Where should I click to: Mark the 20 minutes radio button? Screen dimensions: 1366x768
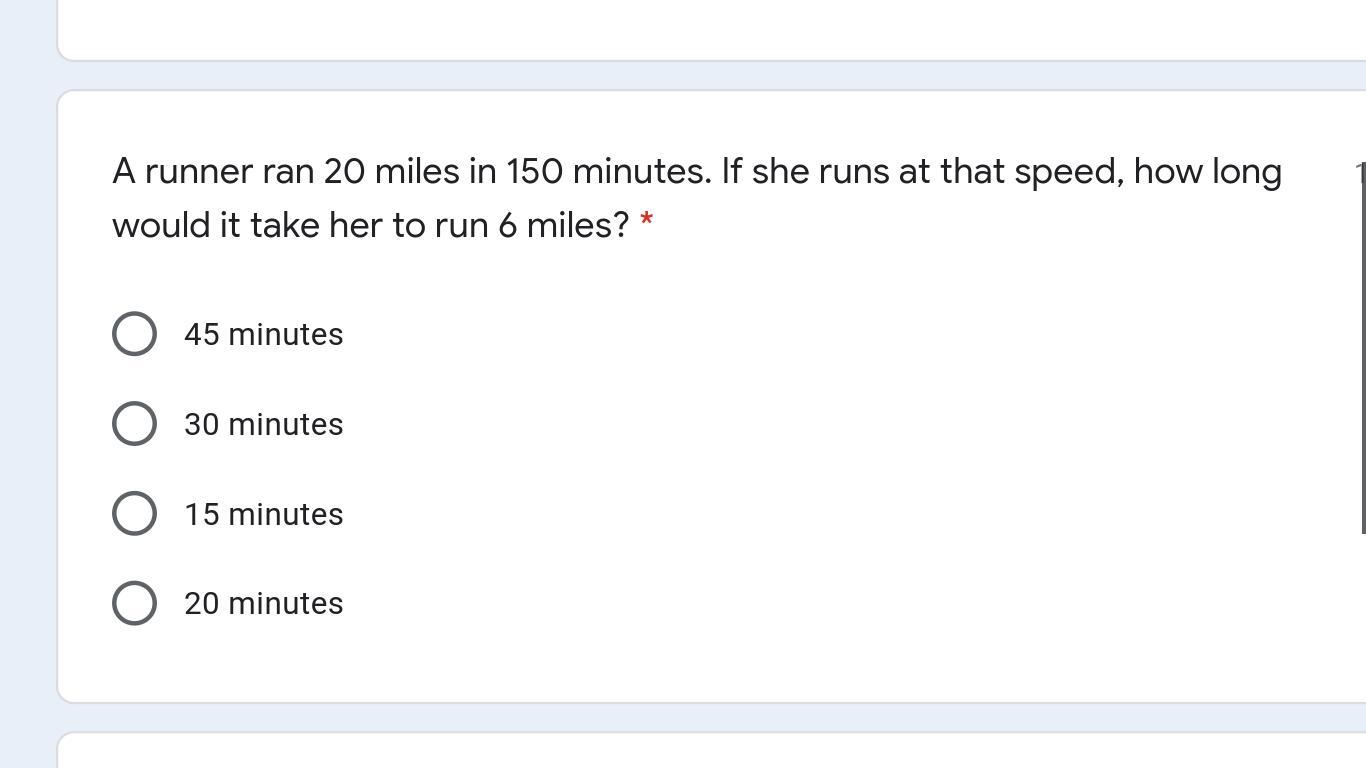click(x=134, y=604)
